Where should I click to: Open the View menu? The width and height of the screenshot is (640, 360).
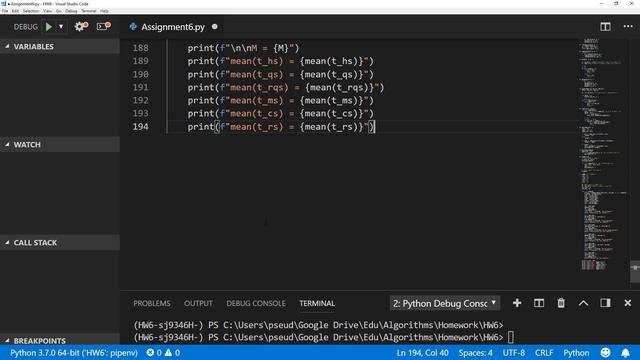click(47, 11)
